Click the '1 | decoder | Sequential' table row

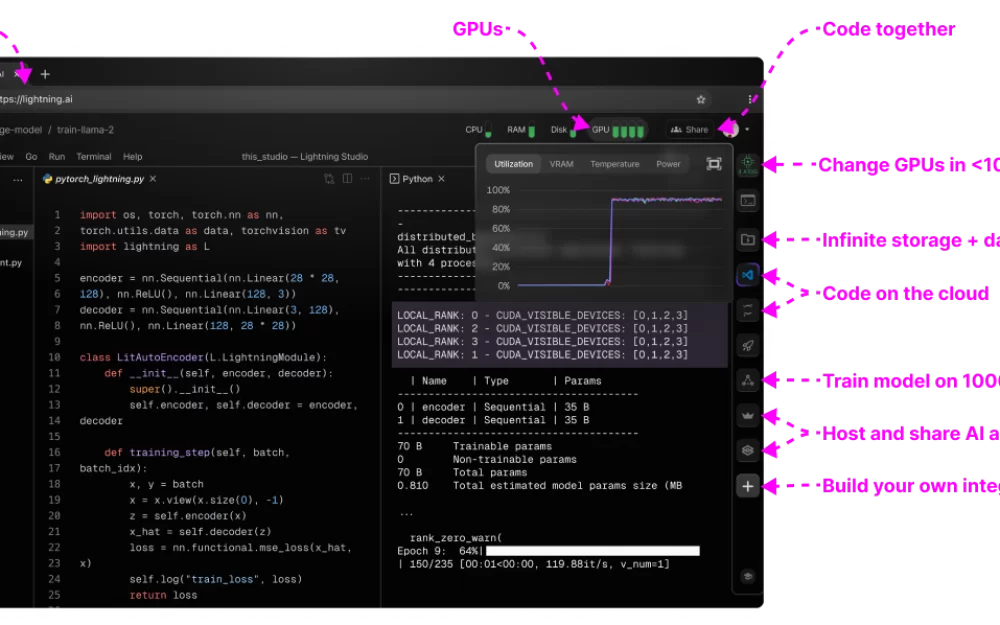493,421
